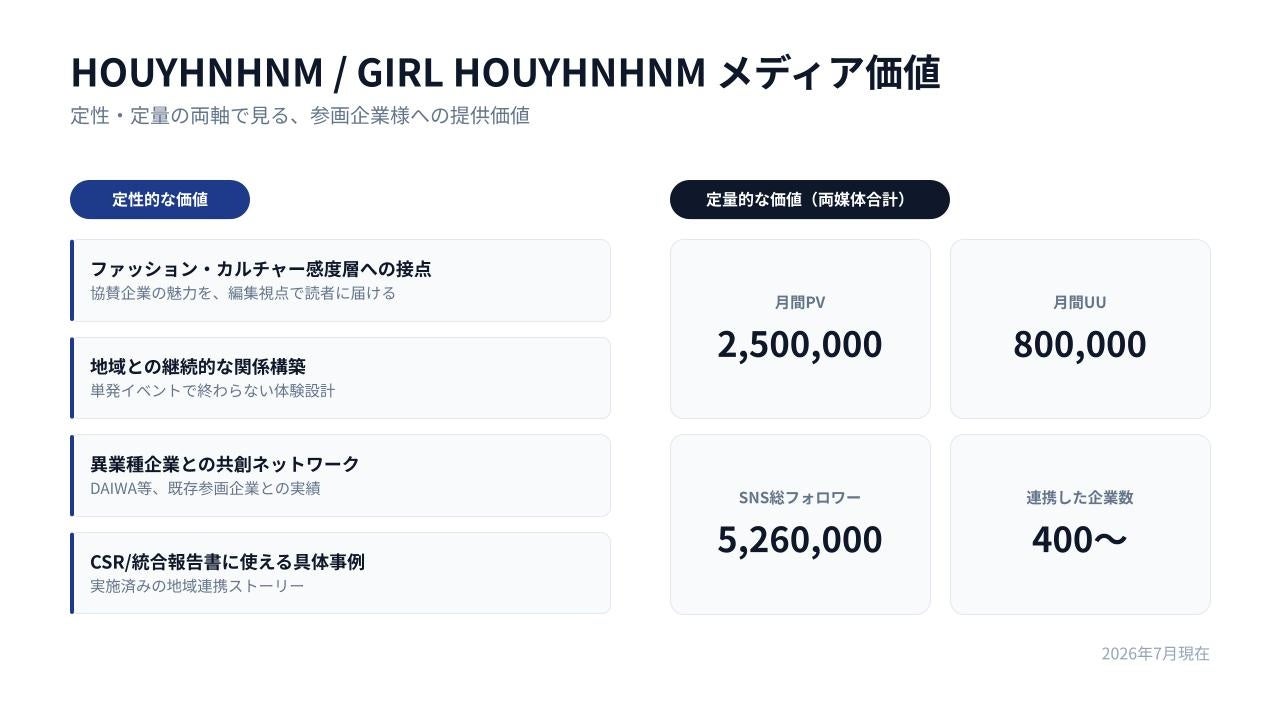
Task: Click the 定量的な価値（両媒体合計） pill label
Action: (810, 199)
